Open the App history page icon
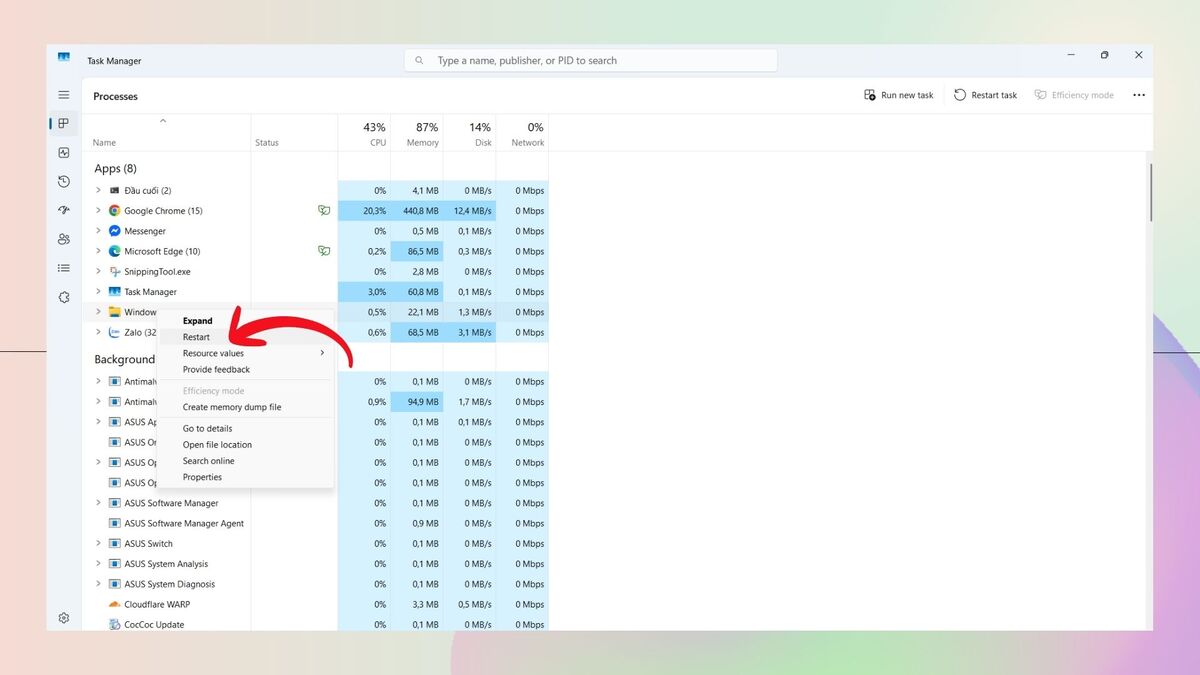The image size is (1200, 675). pos(64,182)
